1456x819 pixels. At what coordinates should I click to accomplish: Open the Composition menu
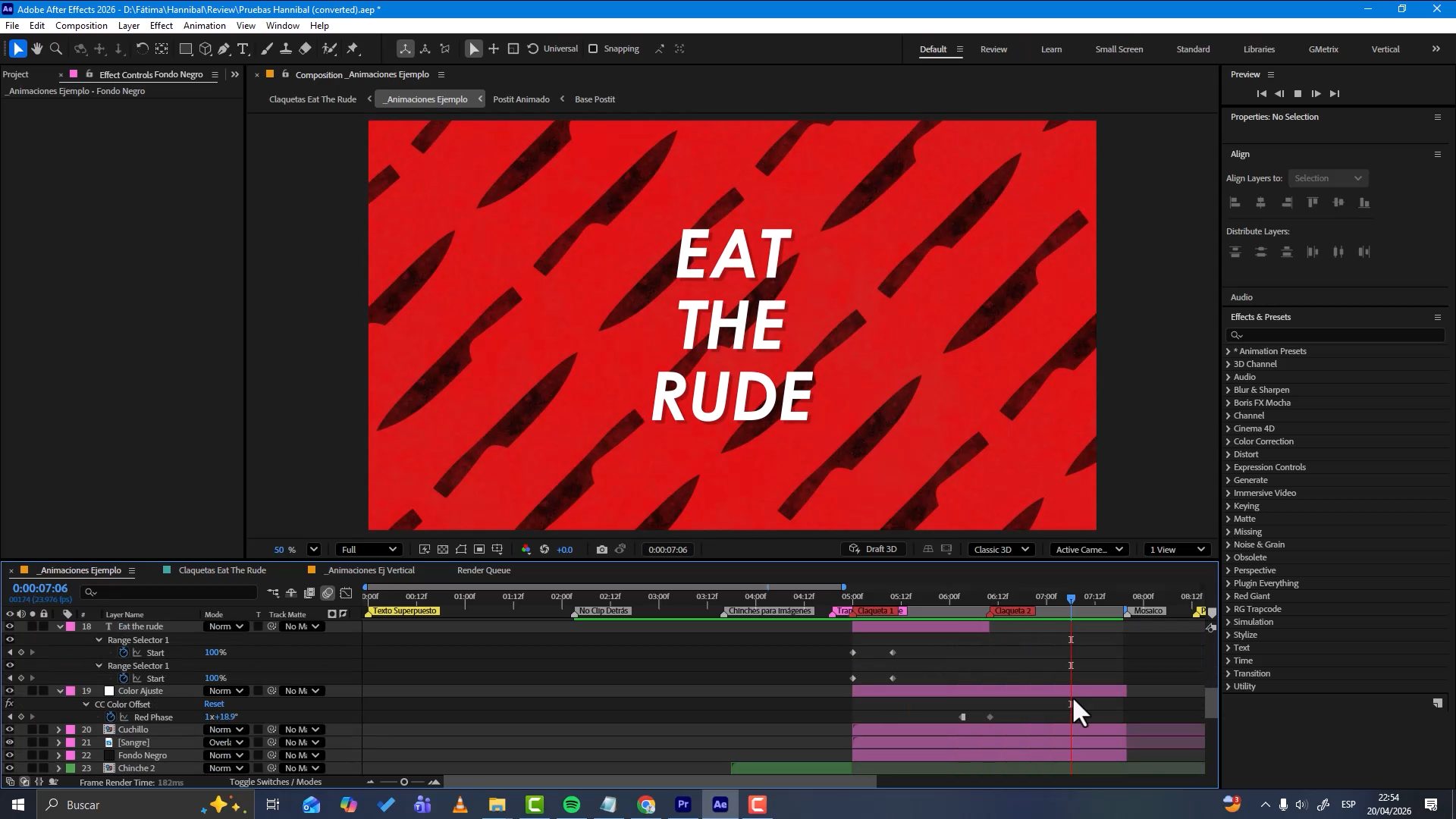[81, 25]
